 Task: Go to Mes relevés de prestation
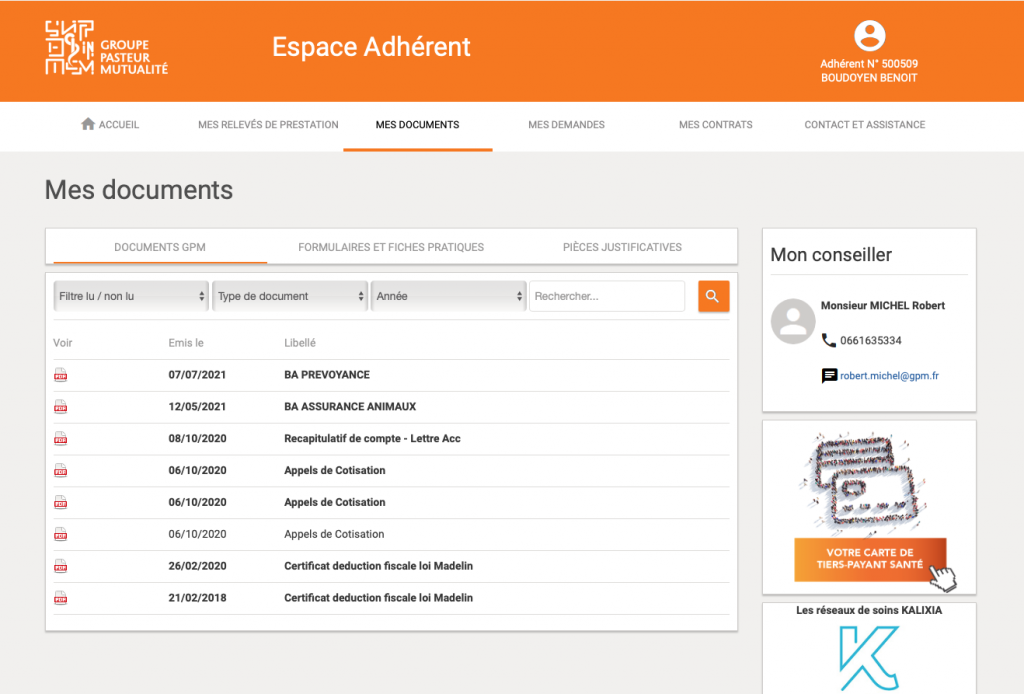tap(268, 125)
